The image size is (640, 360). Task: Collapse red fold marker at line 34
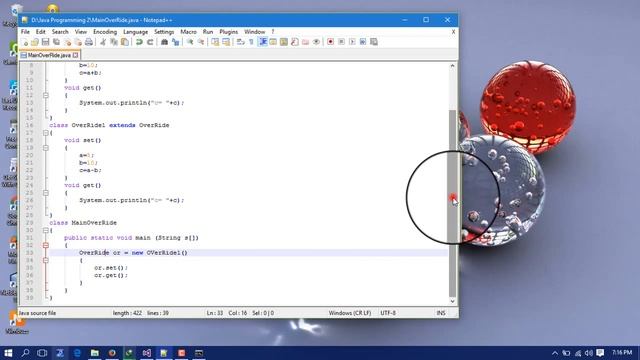(46, 260)
